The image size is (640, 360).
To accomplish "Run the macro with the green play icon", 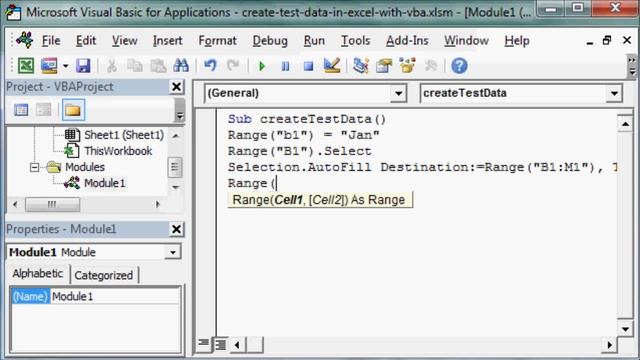I will point(262,66).
